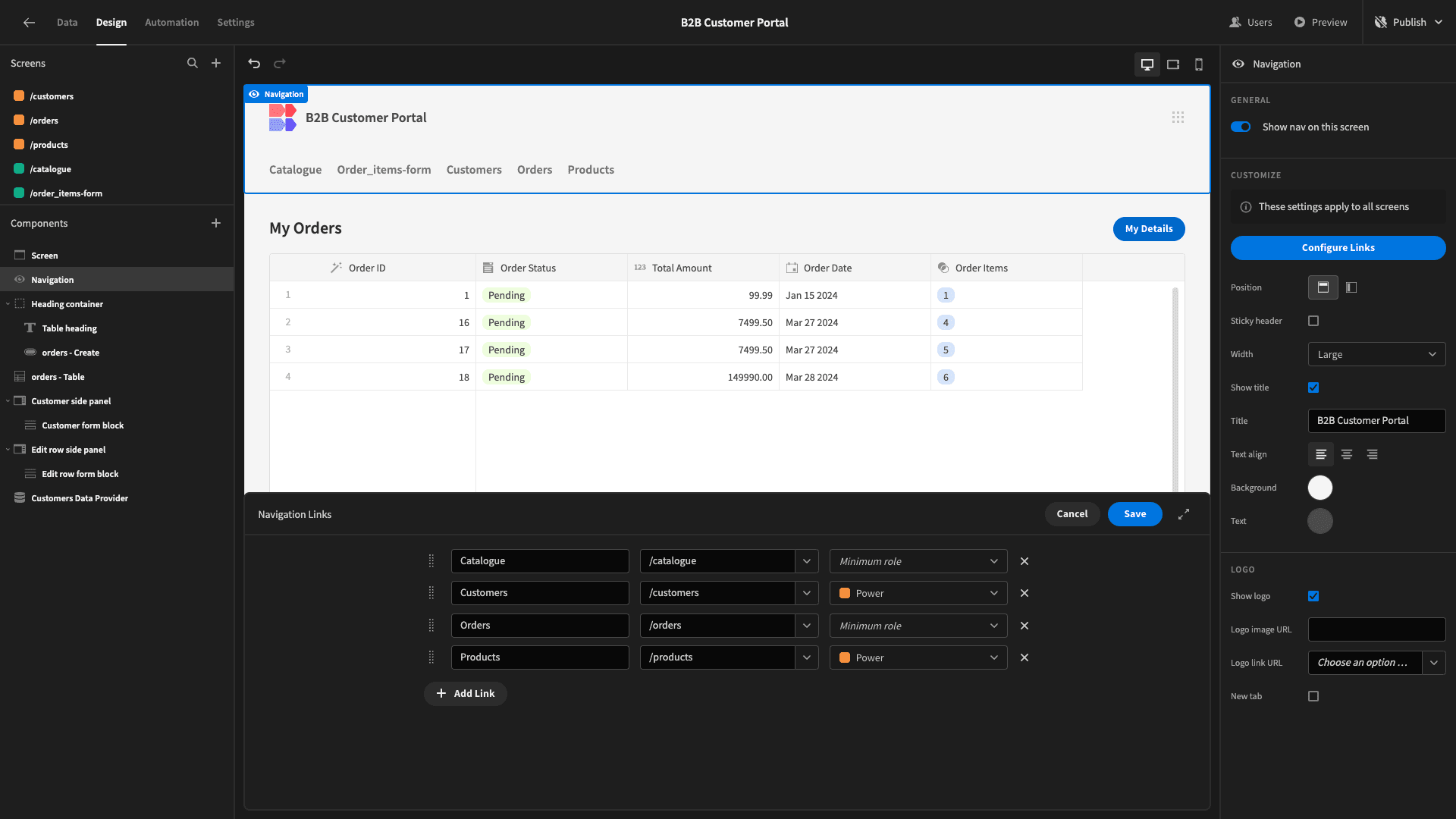Select top navigation position icon
Viewport: 1456px width, 819px height.
click(1323, 287)
